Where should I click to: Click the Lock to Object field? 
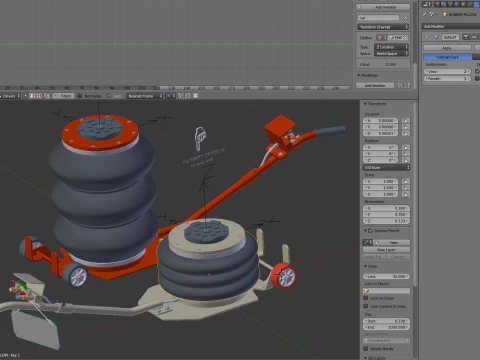point(386,291)
